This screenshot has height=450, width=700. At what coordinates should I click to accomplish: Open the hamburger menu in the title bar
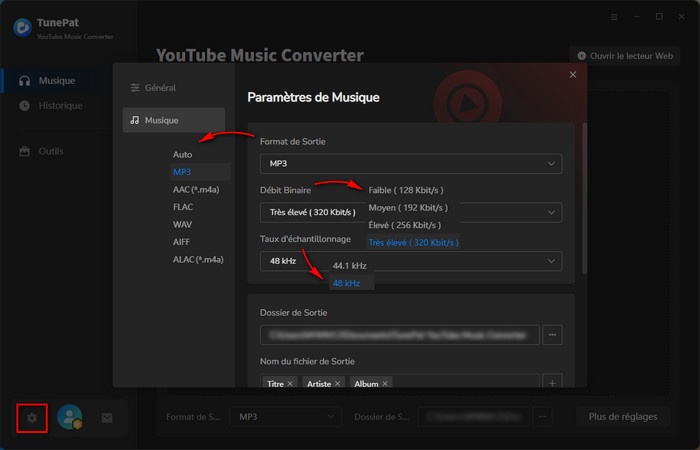(x=614, y=17)
